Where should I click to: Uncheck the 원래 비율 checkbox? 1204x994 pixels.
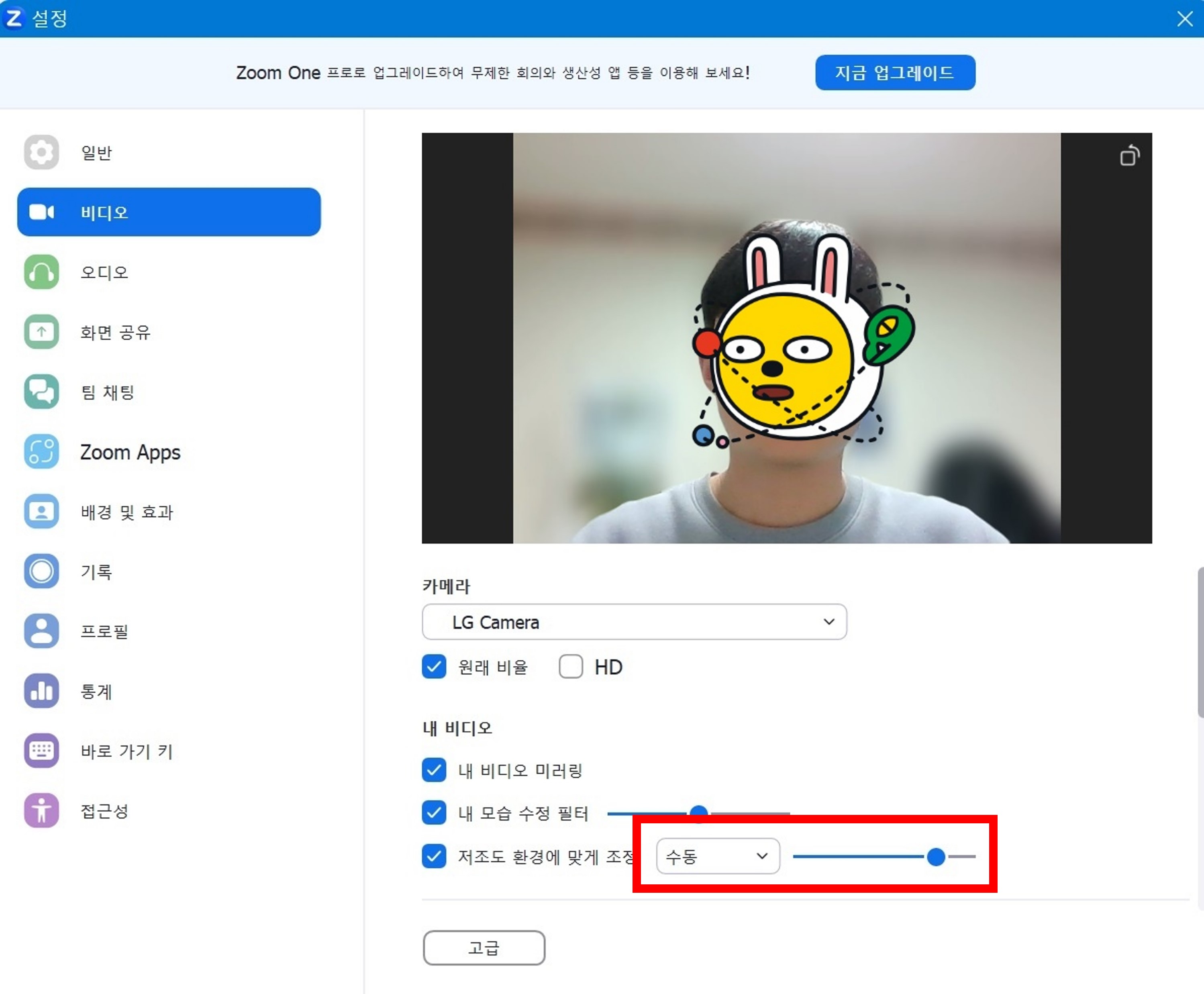[x=434, y=667]
